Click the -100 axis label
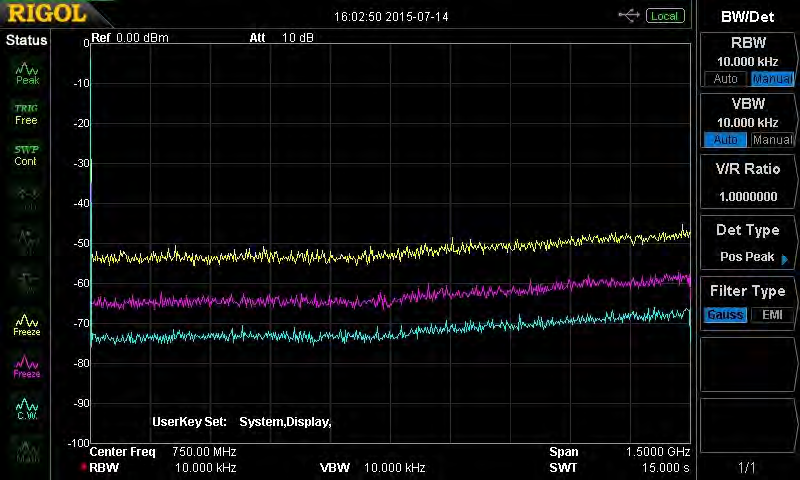 pyautogui.click(x=79, y=443)
